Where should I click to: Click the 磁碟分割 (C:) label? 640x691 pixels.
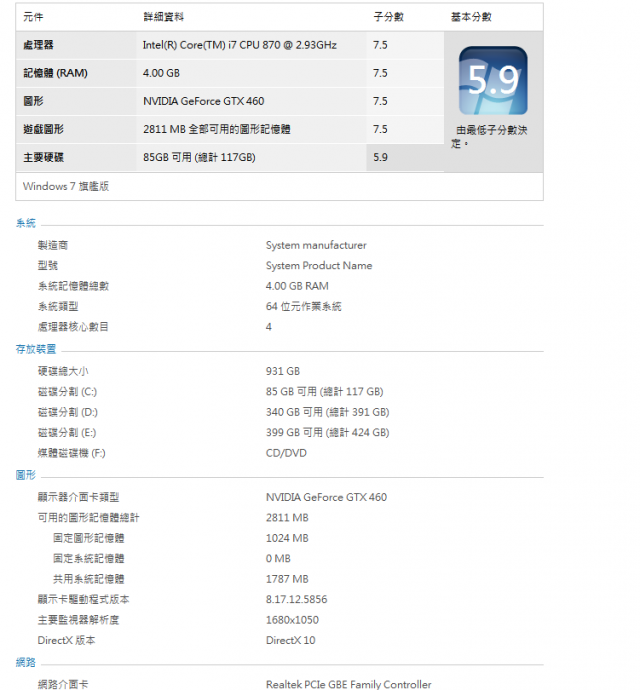[x=67, y=392]
